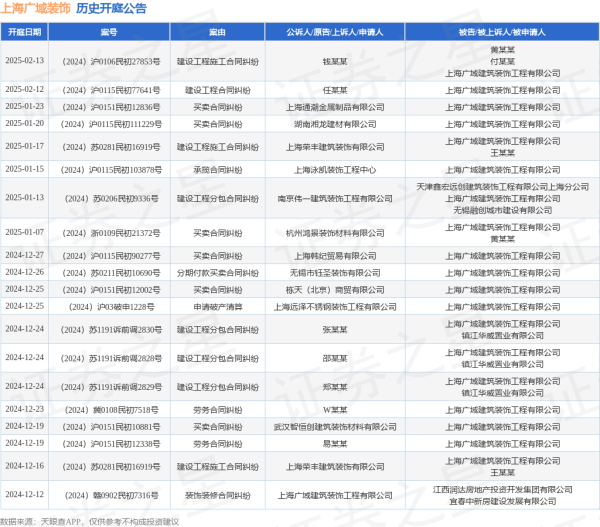Click the 装饰装修合同纠纷 cause cell
Screen dimensions: 600x527
[x=217, y=496]
